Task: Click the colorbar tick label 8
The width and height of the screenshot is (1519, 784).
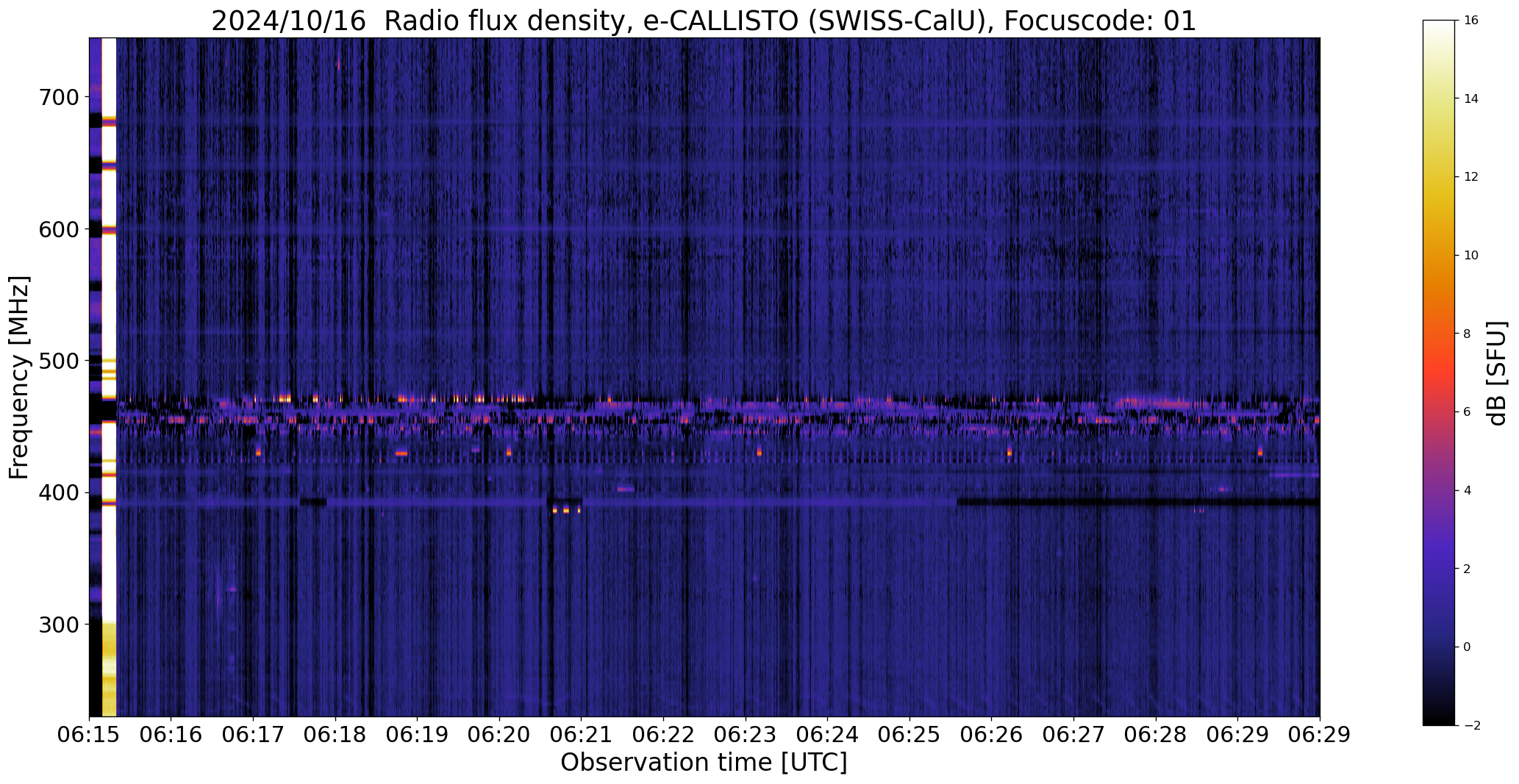Action: point(1468,334)
